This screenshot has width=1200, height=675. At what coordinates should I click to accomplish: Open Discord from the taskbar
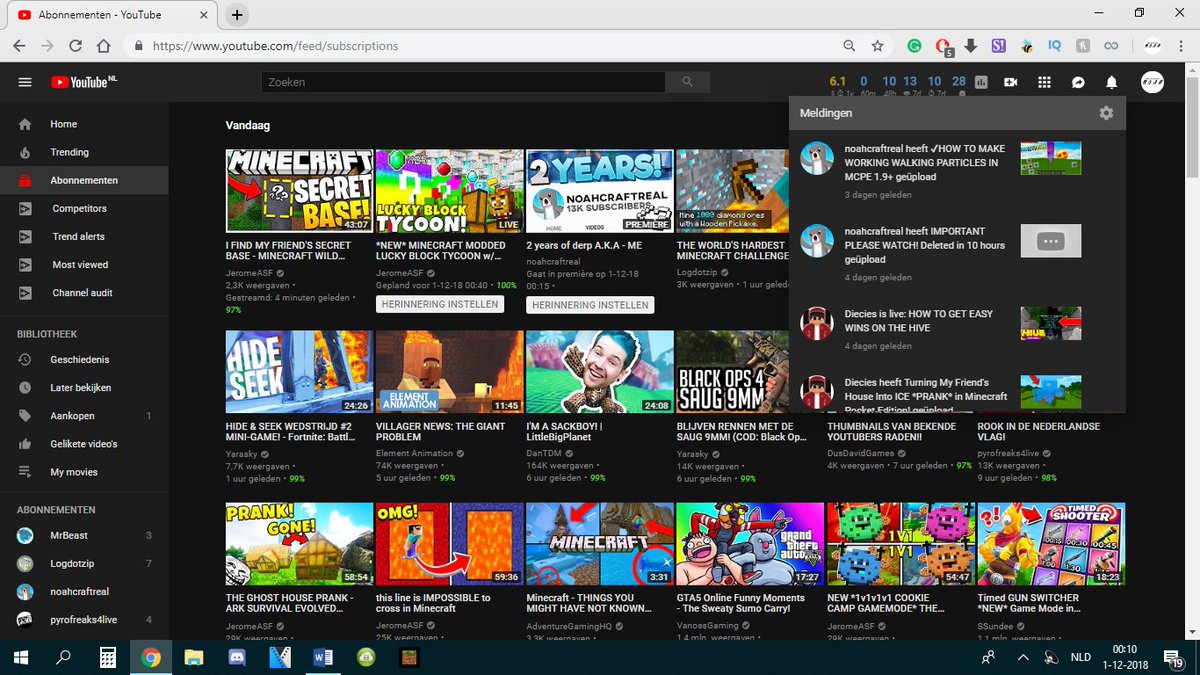(236, 657)
